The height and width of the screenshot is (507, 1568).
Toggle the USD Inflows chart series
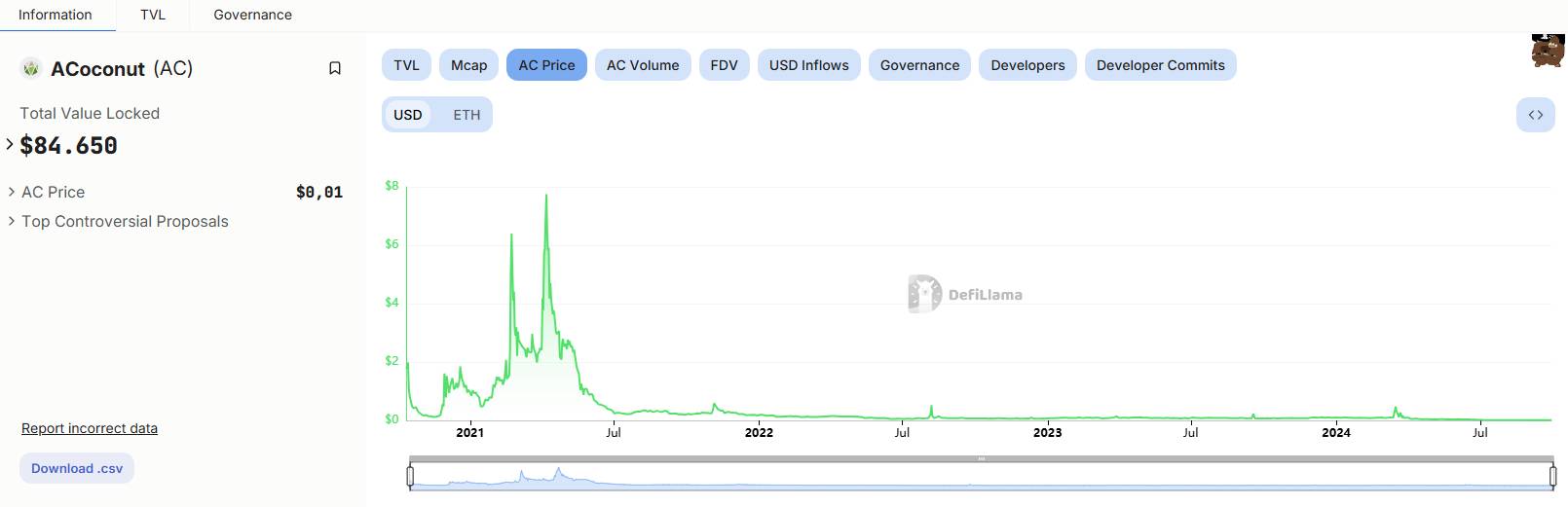[808, 65]
